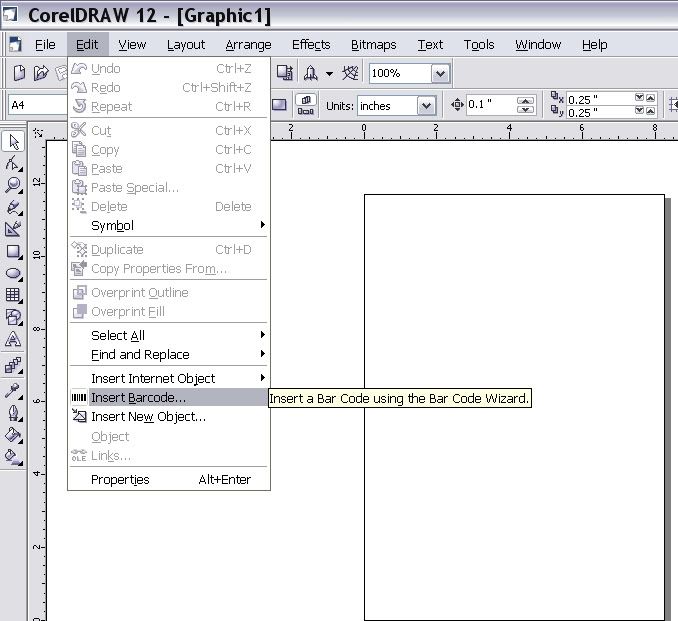This screenshot has height=621, width=678.
Task: Open the Tools menu
Action: (x=479, y=45)
